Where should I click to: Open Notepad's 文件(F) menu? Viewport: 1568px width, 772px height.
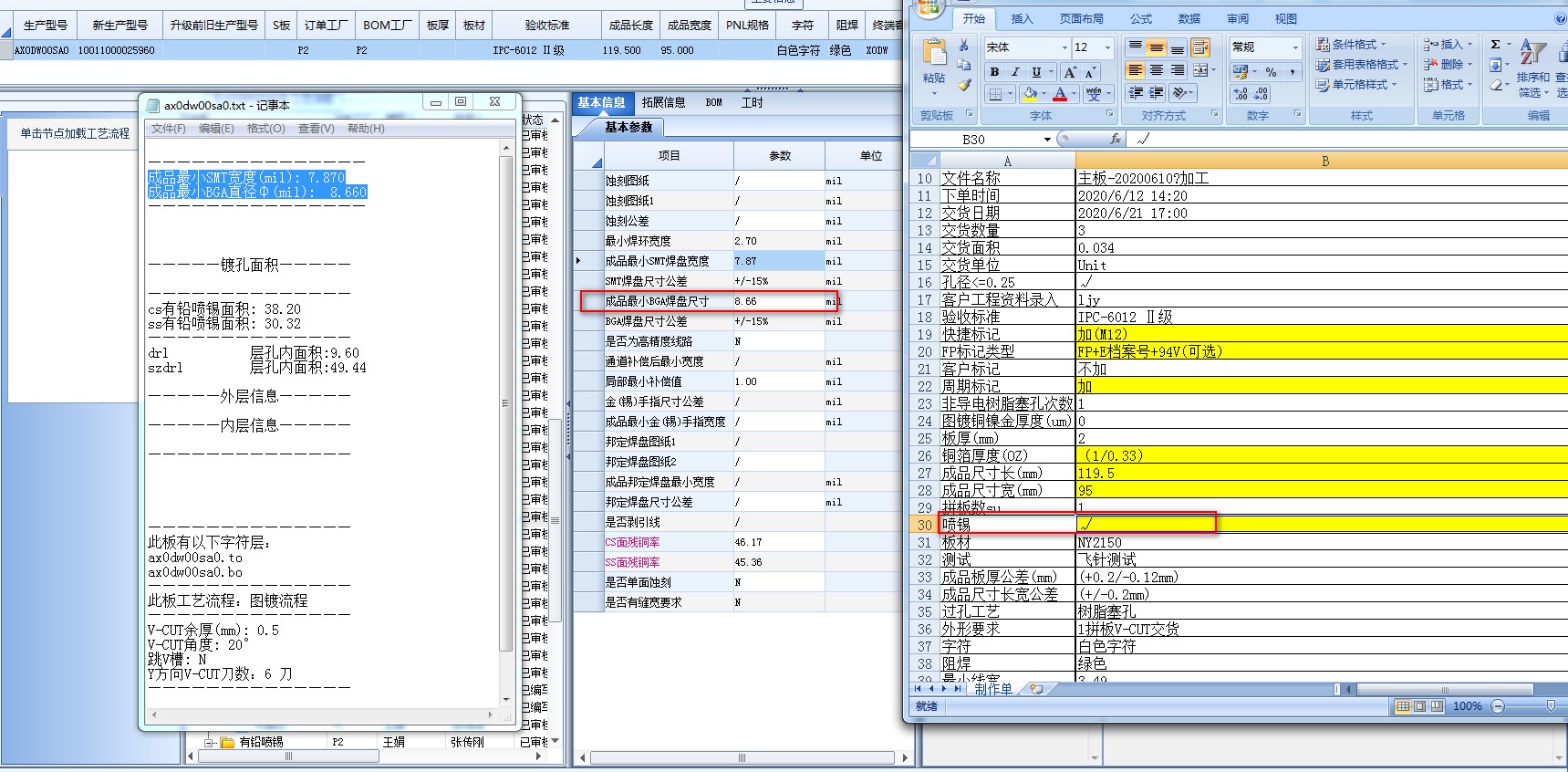point(169,129)
